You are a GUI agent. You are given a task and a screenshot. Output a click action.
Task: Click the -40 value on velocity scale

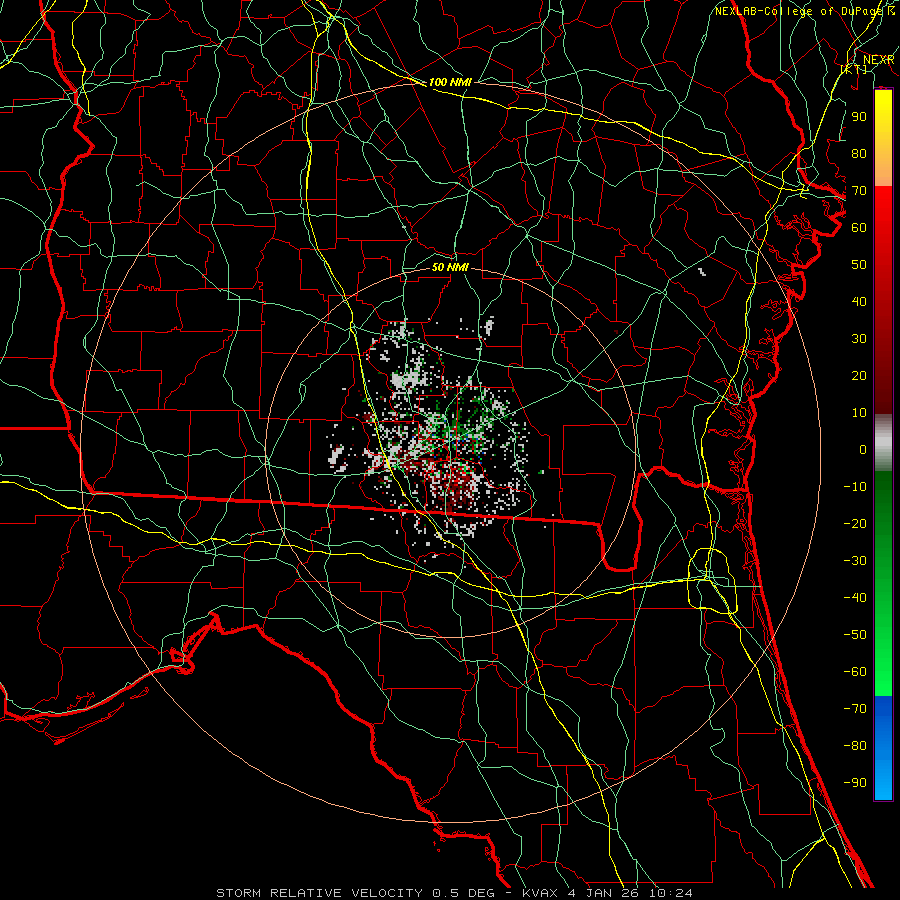(x=855, y=598)
